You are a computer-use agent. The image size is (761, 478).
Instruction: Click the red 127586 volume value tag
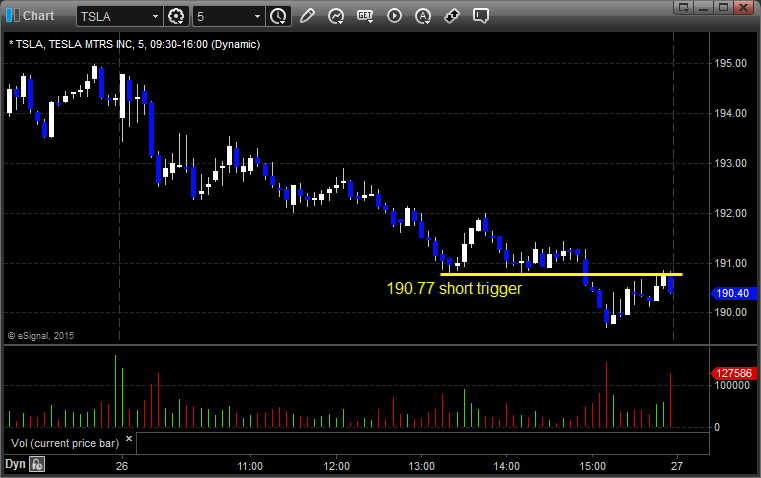click(x=733, y=373)
